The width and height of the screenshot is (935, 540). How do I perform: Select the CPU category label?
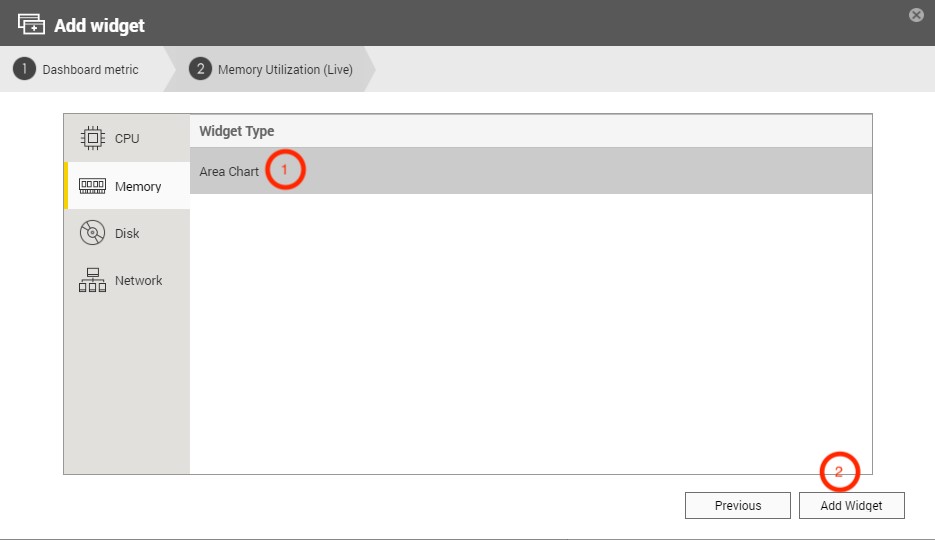(x=127, y=139)
